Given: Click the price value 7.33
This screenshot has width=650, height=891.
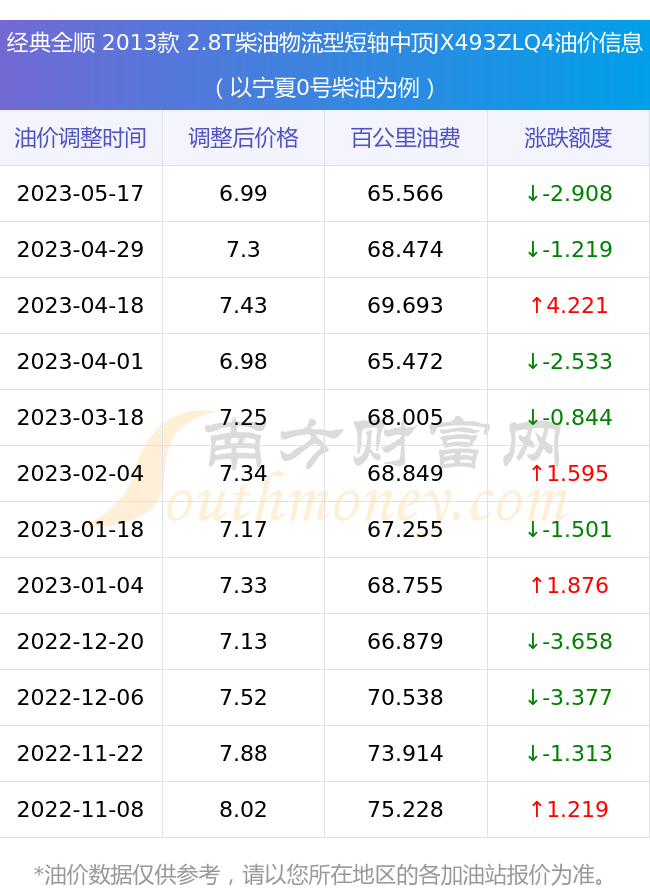Looking at the screenshot, I should coord(243,585).
